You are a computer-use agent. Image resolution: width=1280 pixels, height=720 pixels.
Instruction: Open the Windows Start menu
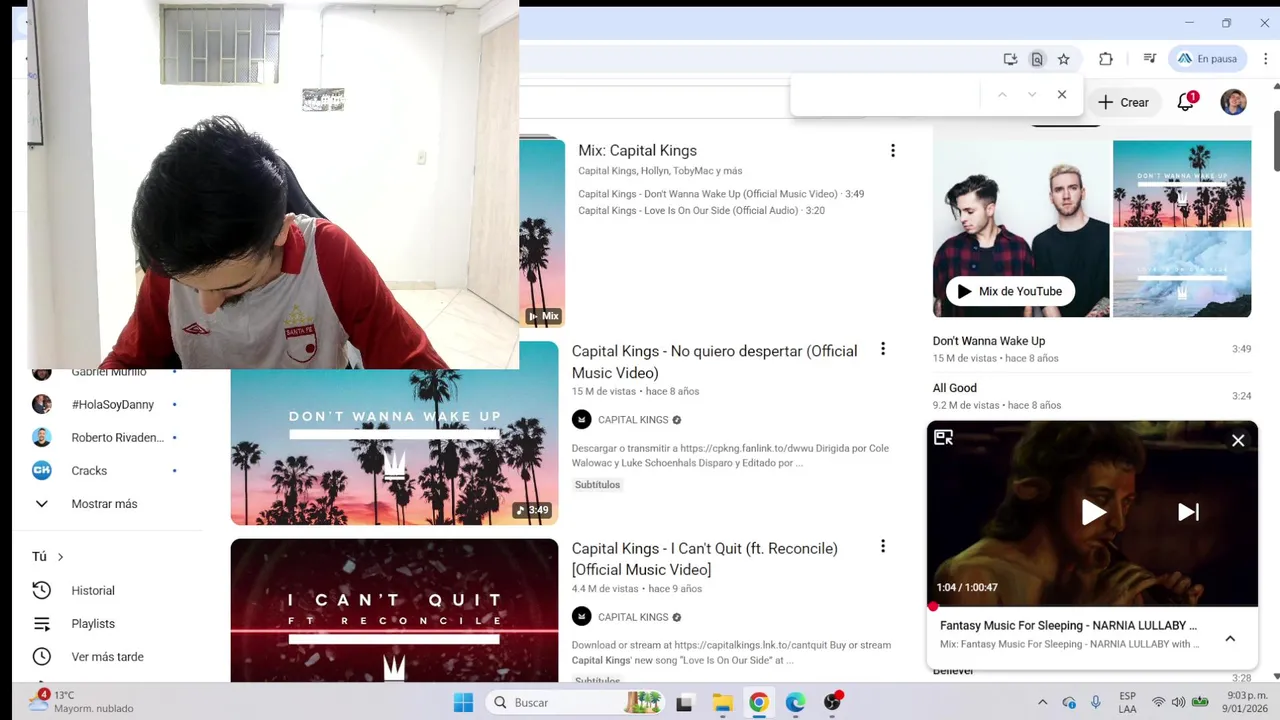tap(463, 702)
